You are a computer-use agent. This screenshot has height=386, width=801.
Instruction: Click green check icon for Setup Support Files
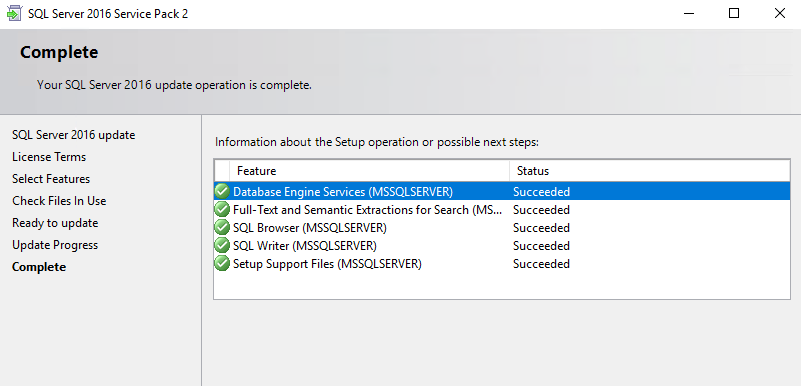click(222, 263)
